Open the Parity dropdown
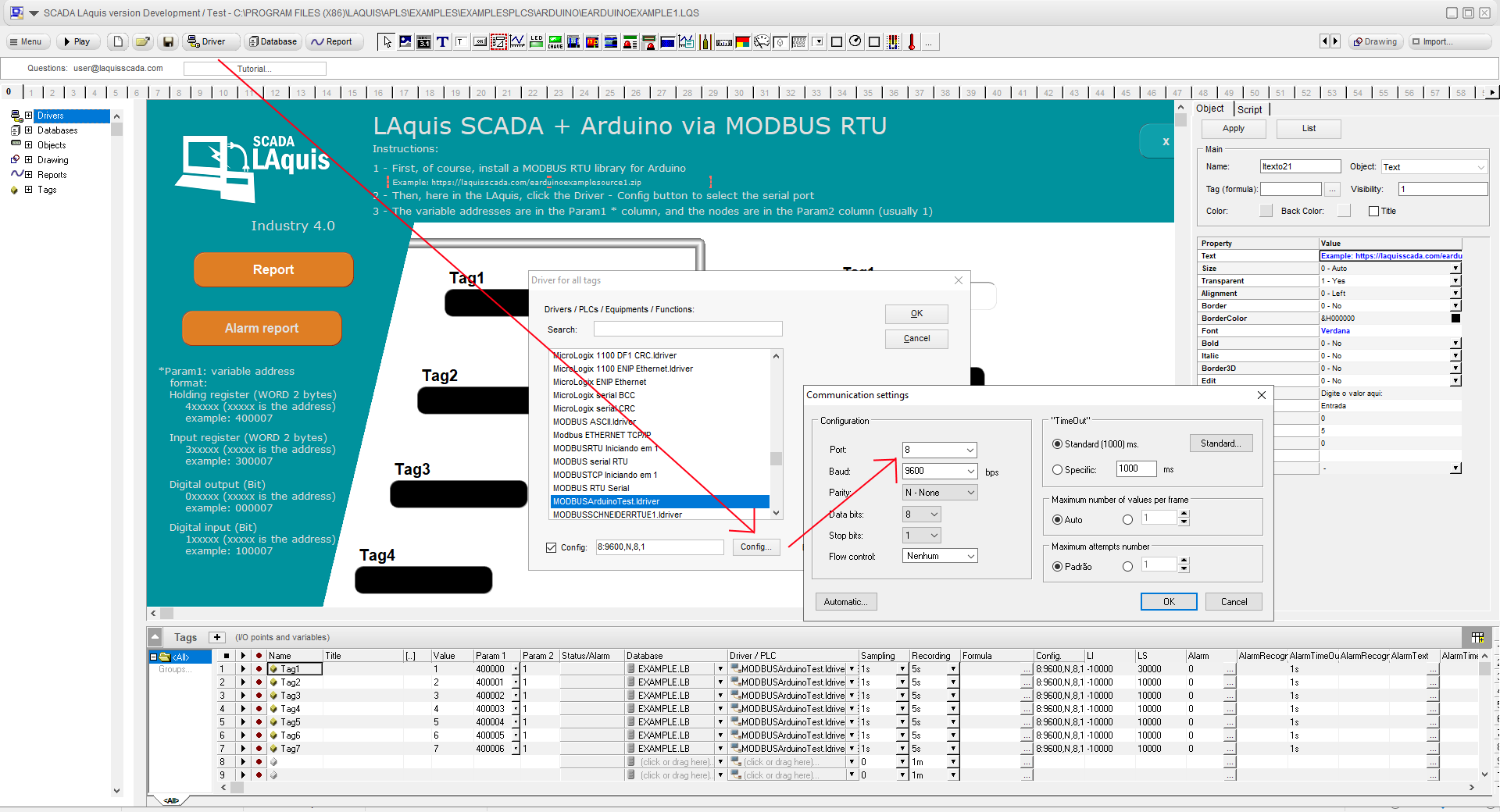This screenshot has height=812, width=1500. pyautogui.click(x=970, y=493)
